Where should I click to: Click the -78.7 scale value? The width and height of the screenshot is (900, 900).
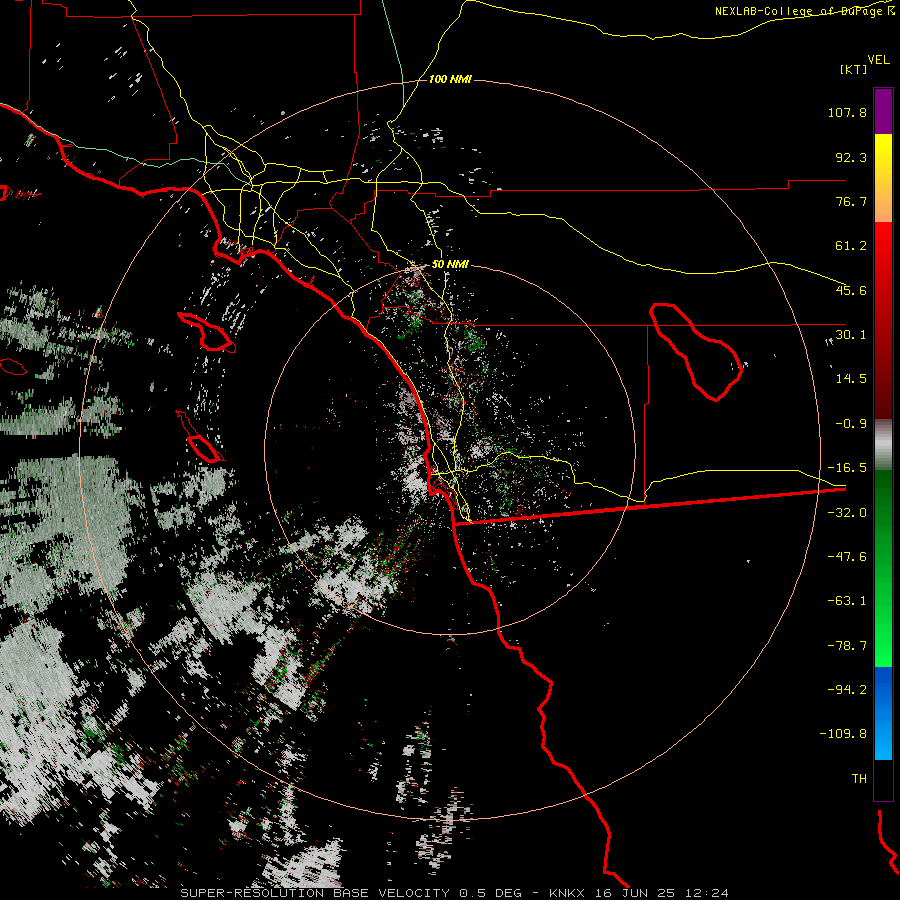pos(847,646)
